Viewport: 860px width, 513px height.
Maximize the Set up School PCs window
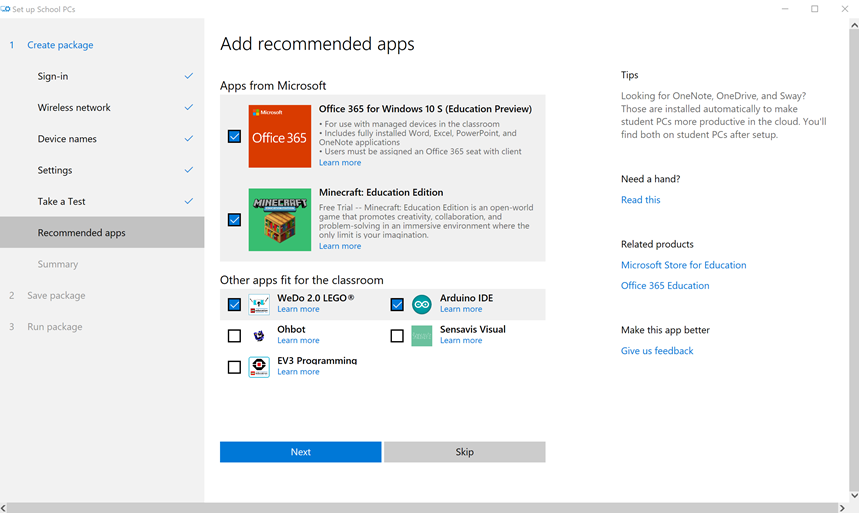coord(814,9)
